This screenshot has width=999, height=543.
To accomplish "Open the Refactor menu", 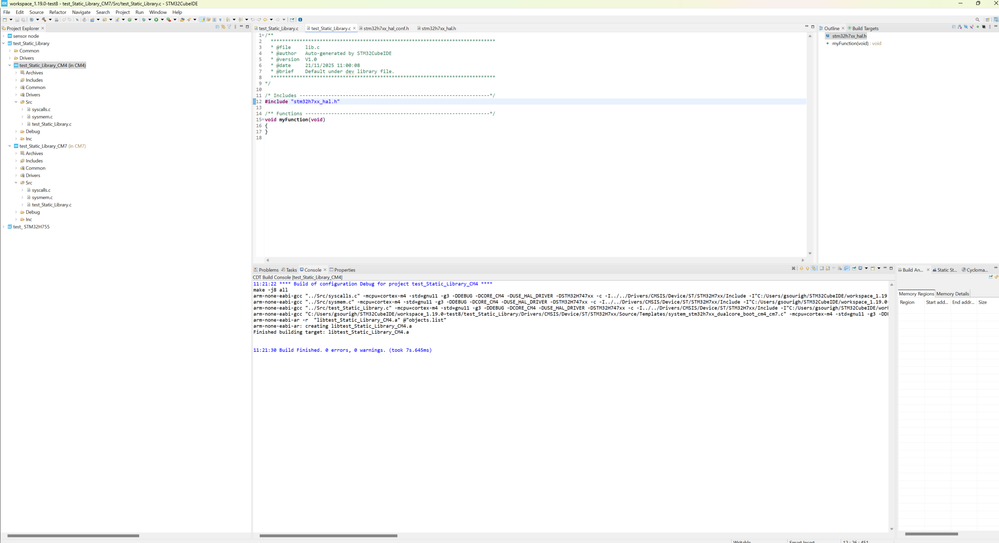I will (x=58, y=12).
